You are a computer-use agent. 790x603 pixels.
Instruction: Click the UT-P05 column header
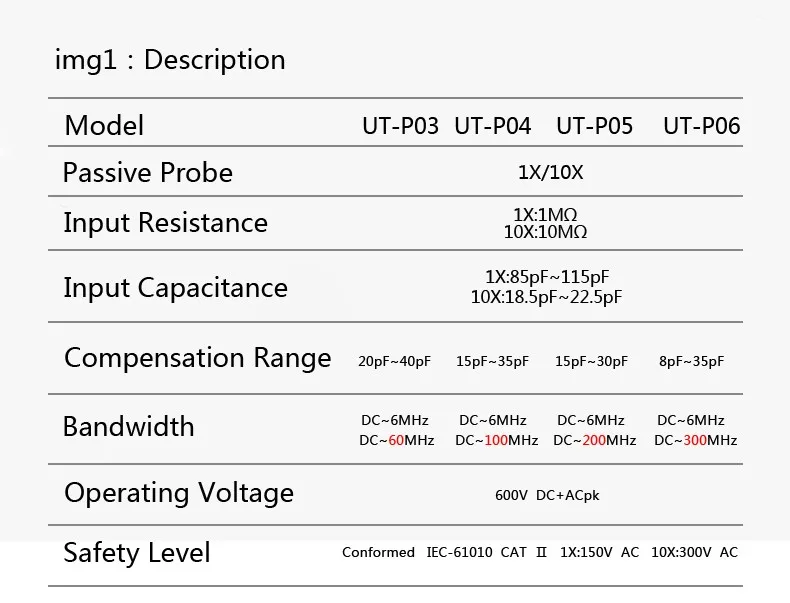pyautogui.click(x=594, y=126)
